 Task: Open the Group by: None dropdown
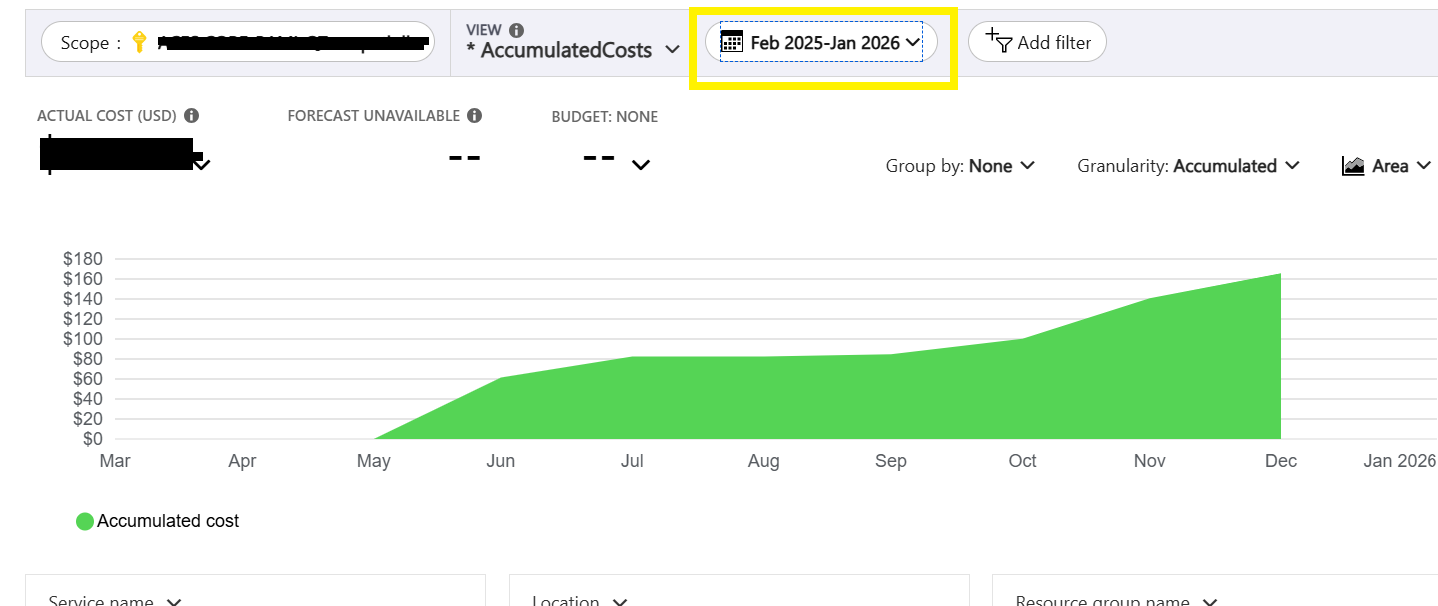point(960,166)
